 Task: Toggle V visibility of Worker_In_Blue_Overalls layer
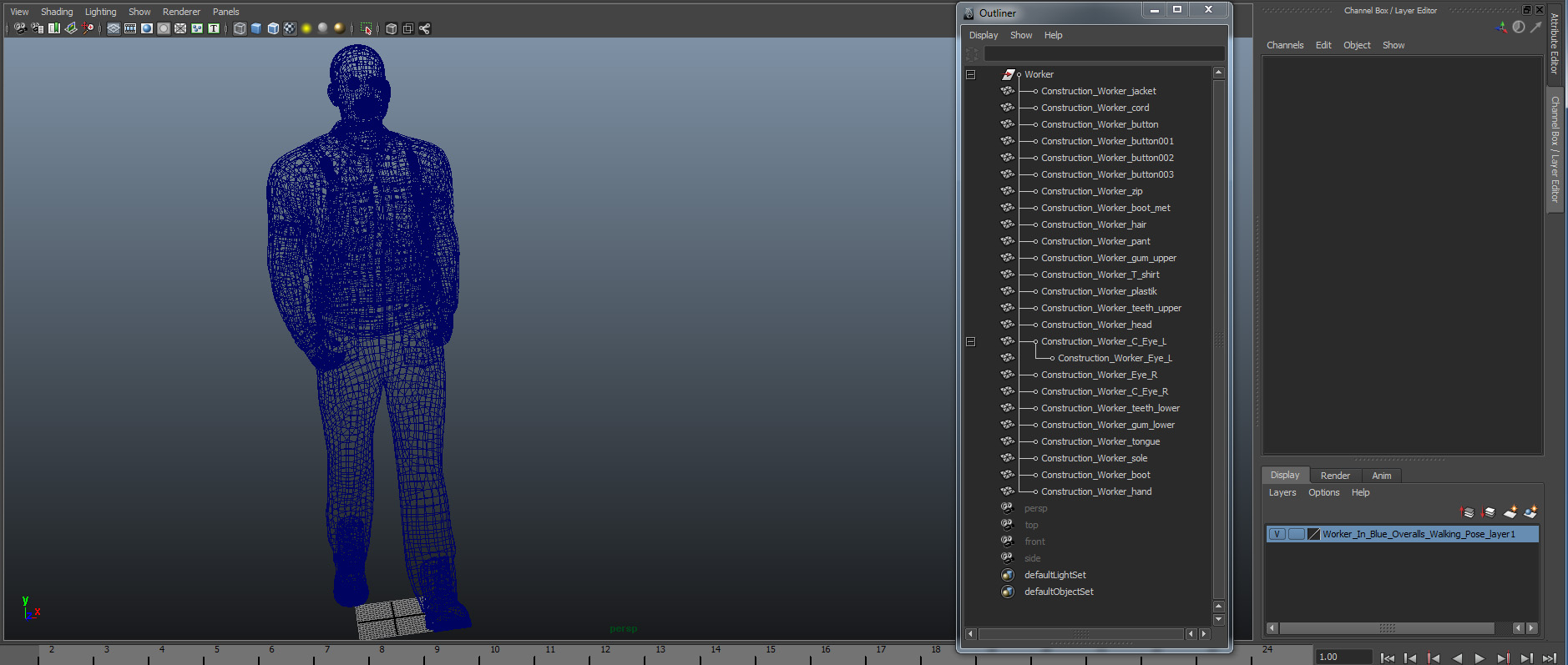coord(1277,534)
